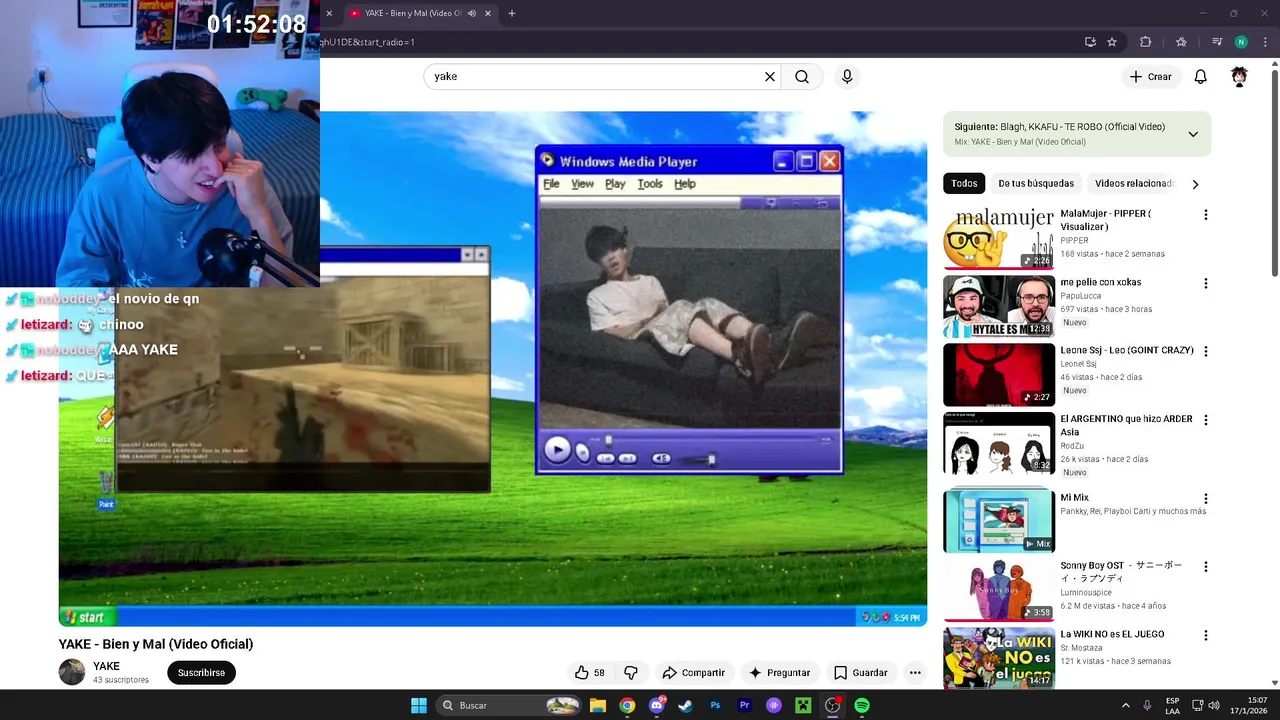Open Minecraft from the taskbar

[x=803, y=705]
